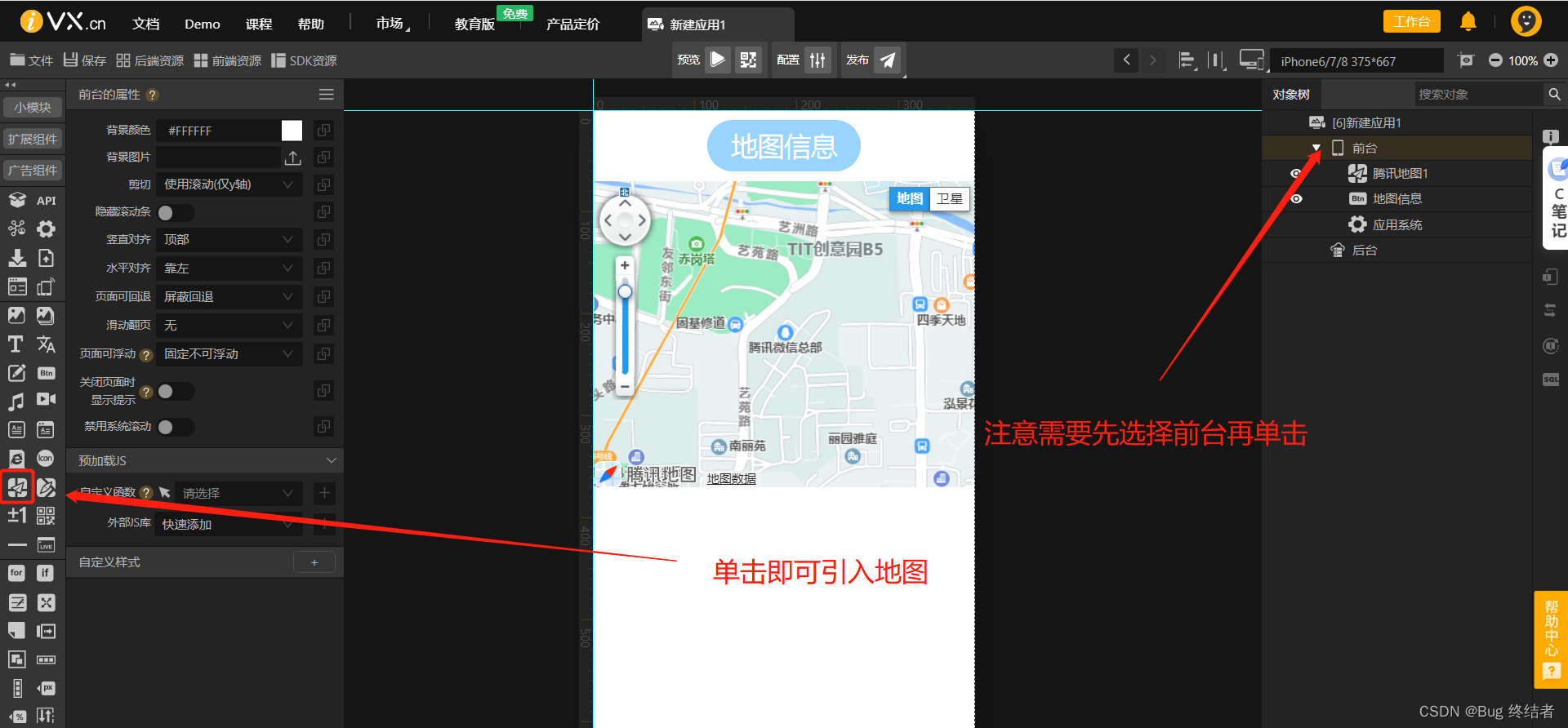
Task: Click the QR code preview button
Action: click(748, 60)
